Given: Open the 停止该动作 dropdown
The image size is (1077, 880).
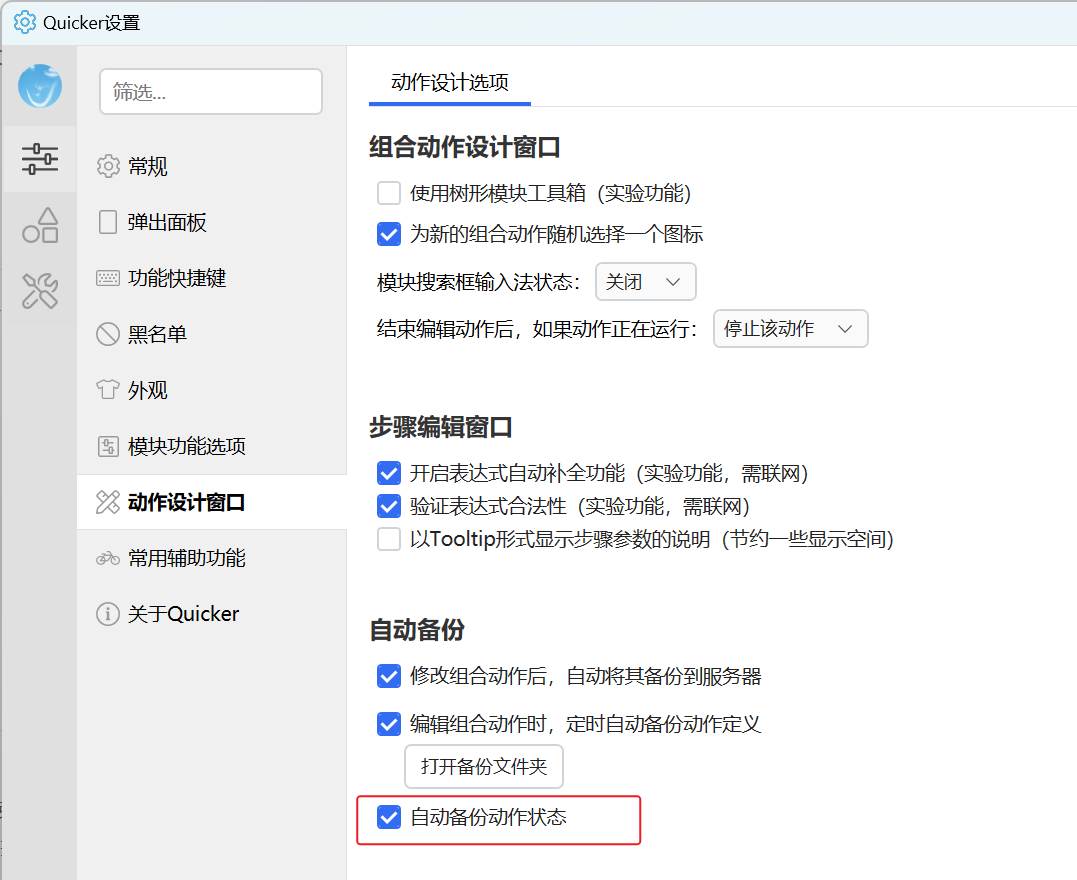Looking at the screenshot, I should (x=791, y=328).
